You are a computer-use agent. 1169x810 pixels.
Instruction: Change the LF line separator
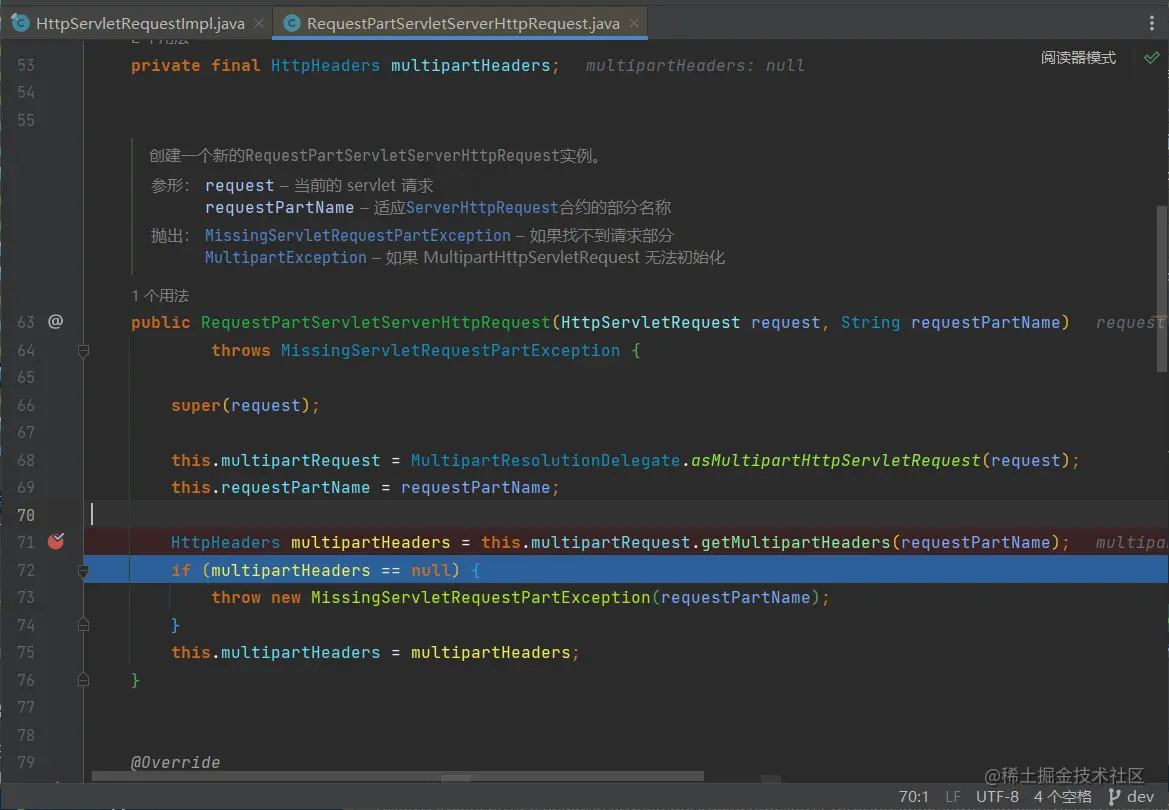952,797
